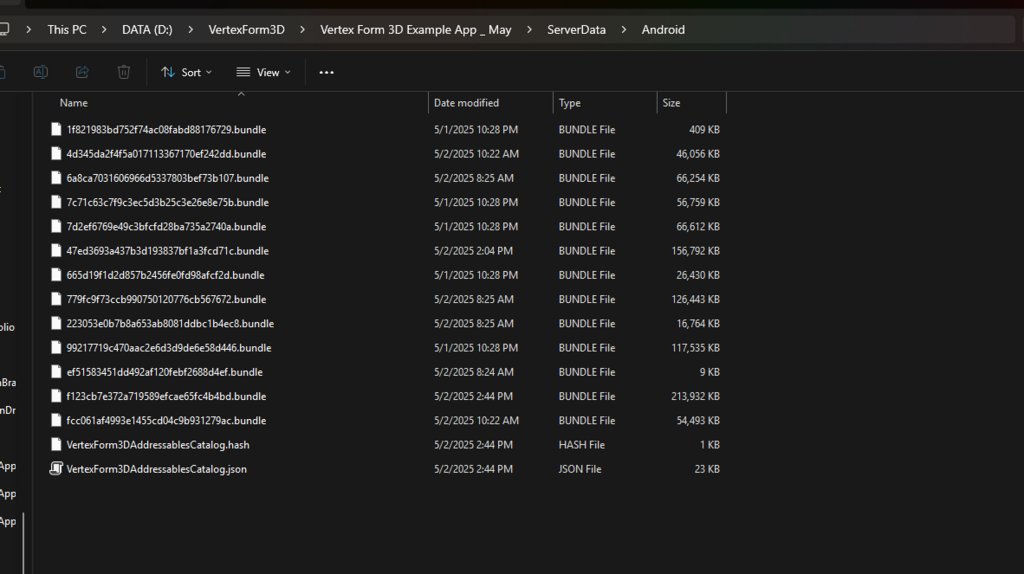Click the file icon of VertexForm3DAddressablesCatalog.hash
Image resolution: width=1024 pixels, height=574 pixels.
pos(56,445)
